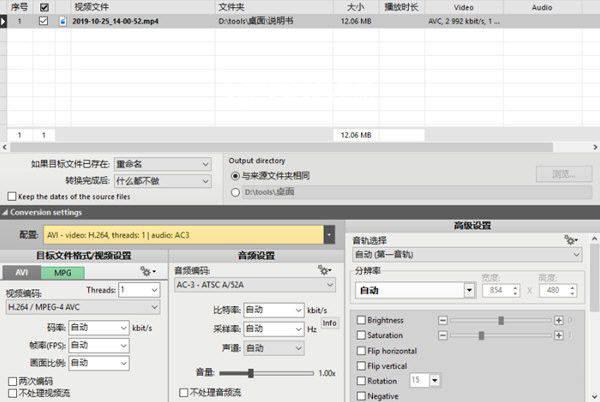Enable Keep the dates of the source files

click(x=12, y=196)
